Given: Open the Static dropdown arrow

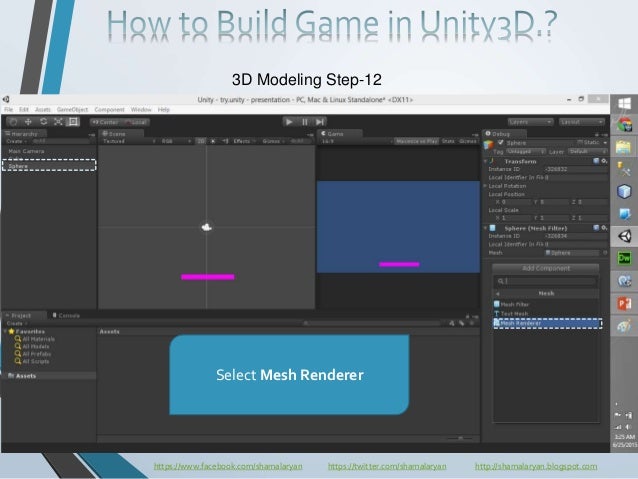Looking at the screenshot, I should coord(605,143).
